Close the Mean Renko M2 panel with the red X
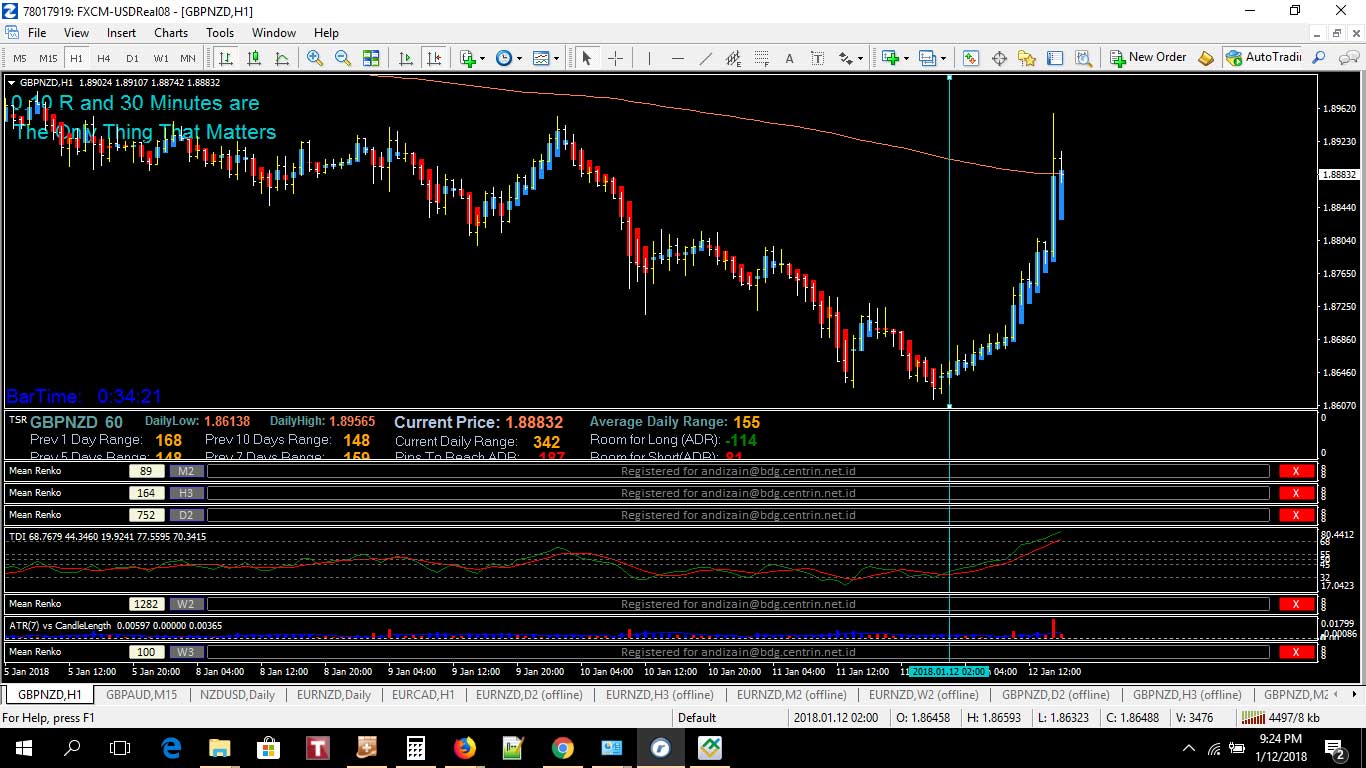The image size is (1366, 768). (1296, 471)
